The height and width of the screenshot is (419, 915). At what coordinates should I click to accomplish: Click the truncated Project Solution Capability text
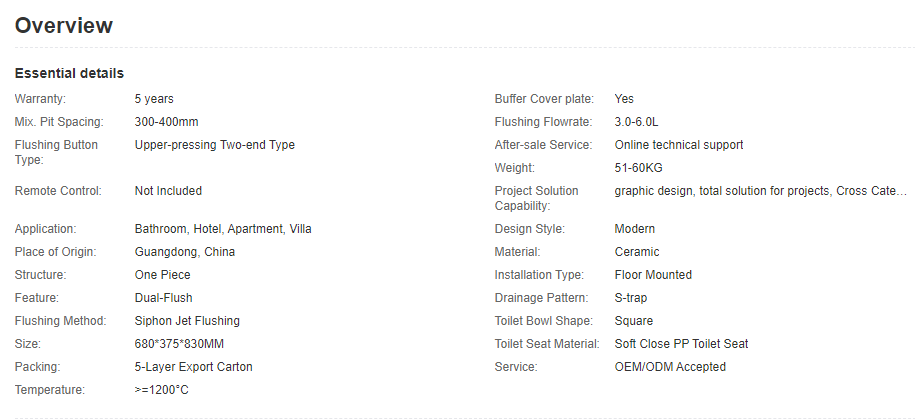pyautogui.click(x=760, y=191)
